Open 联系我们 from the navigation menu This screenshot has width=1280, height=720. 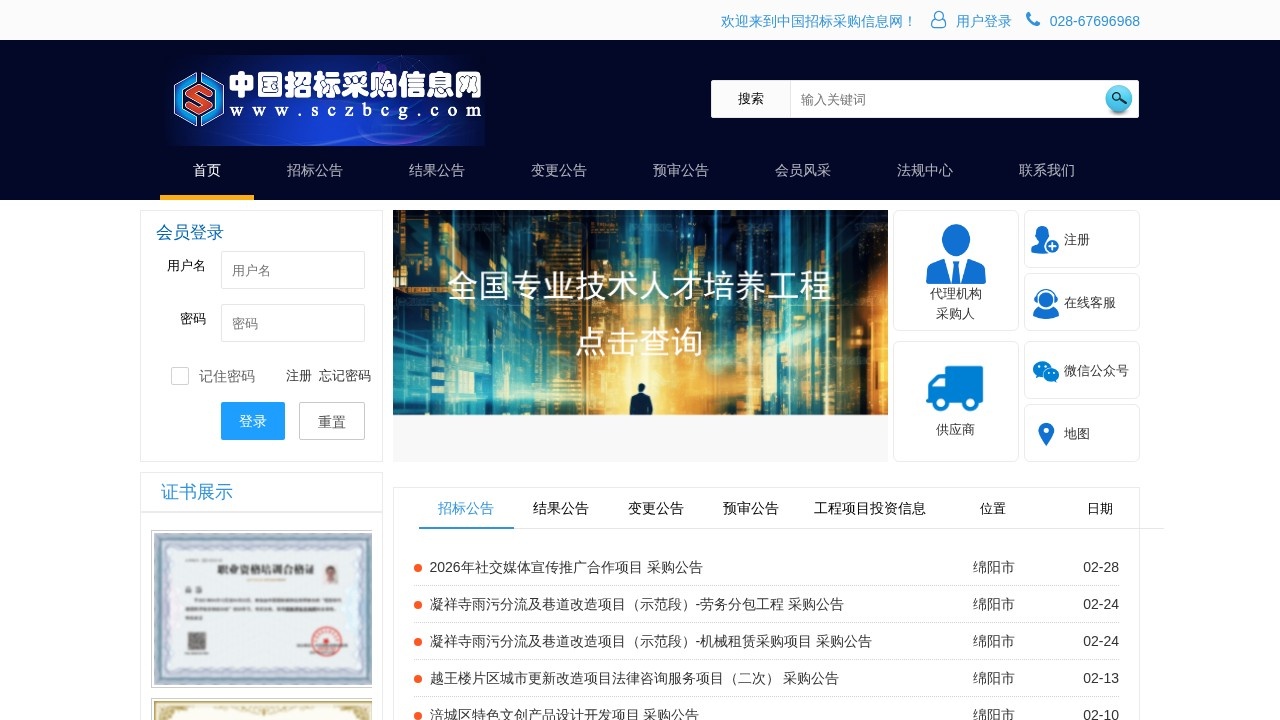(1046, 170)
